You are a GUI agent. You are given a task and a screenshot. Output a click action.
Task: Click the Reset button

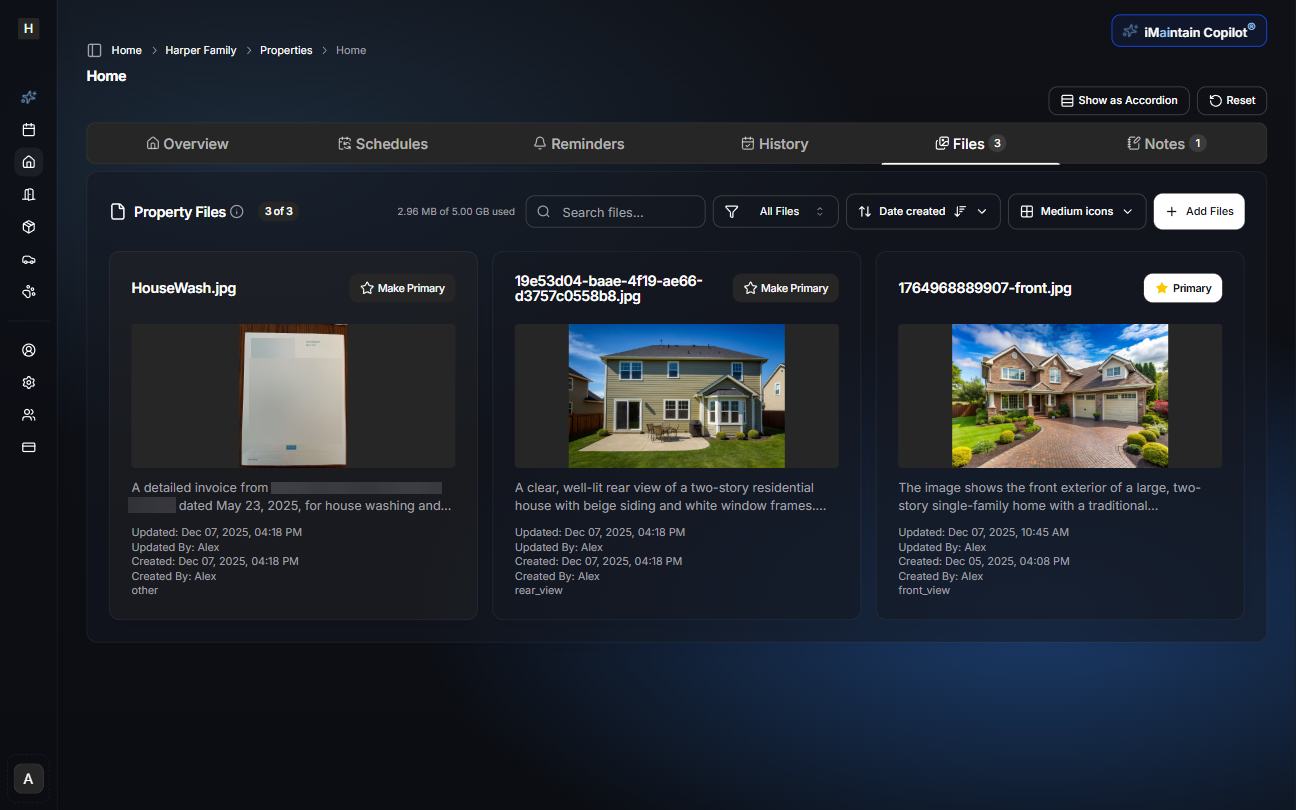pyautogui.click(x=1232, y=100)
